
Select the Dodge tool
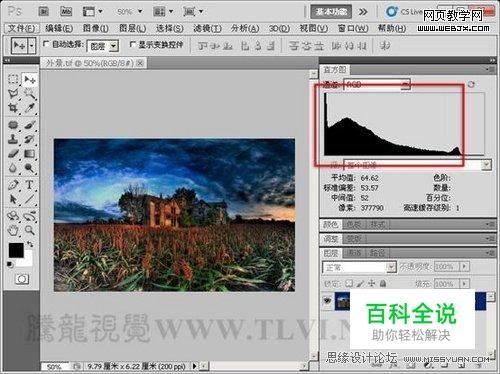point(30,168)
